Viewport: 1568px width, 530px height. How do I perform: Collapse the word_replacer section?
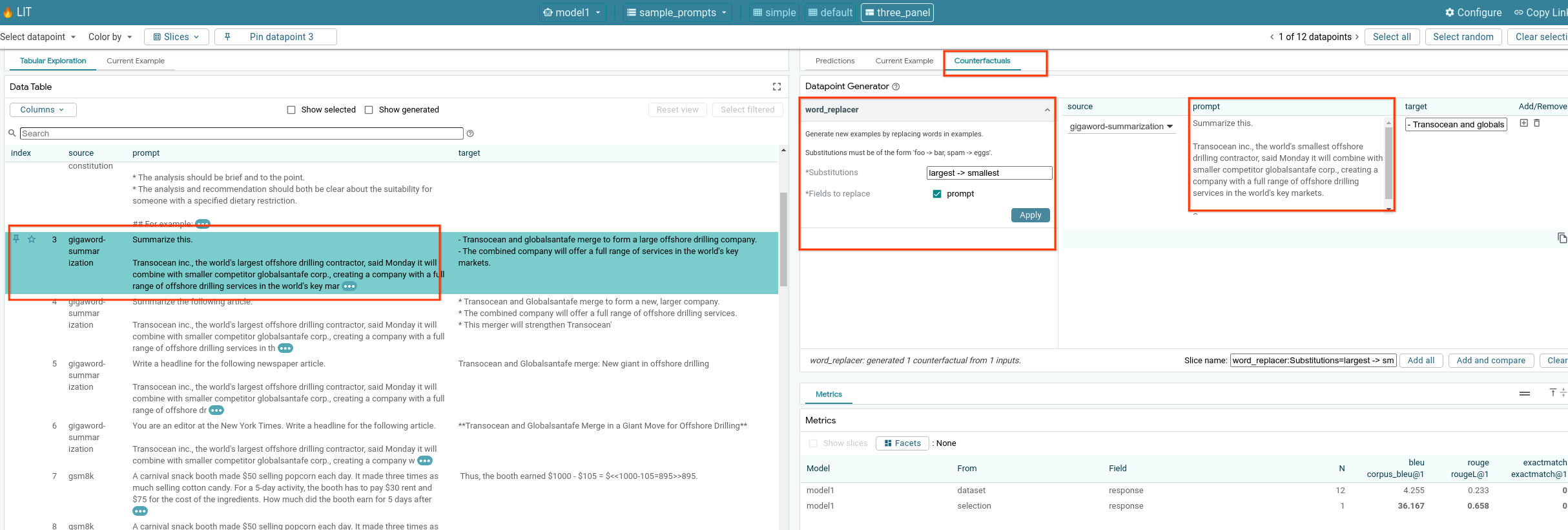(x=1047, y=110)
